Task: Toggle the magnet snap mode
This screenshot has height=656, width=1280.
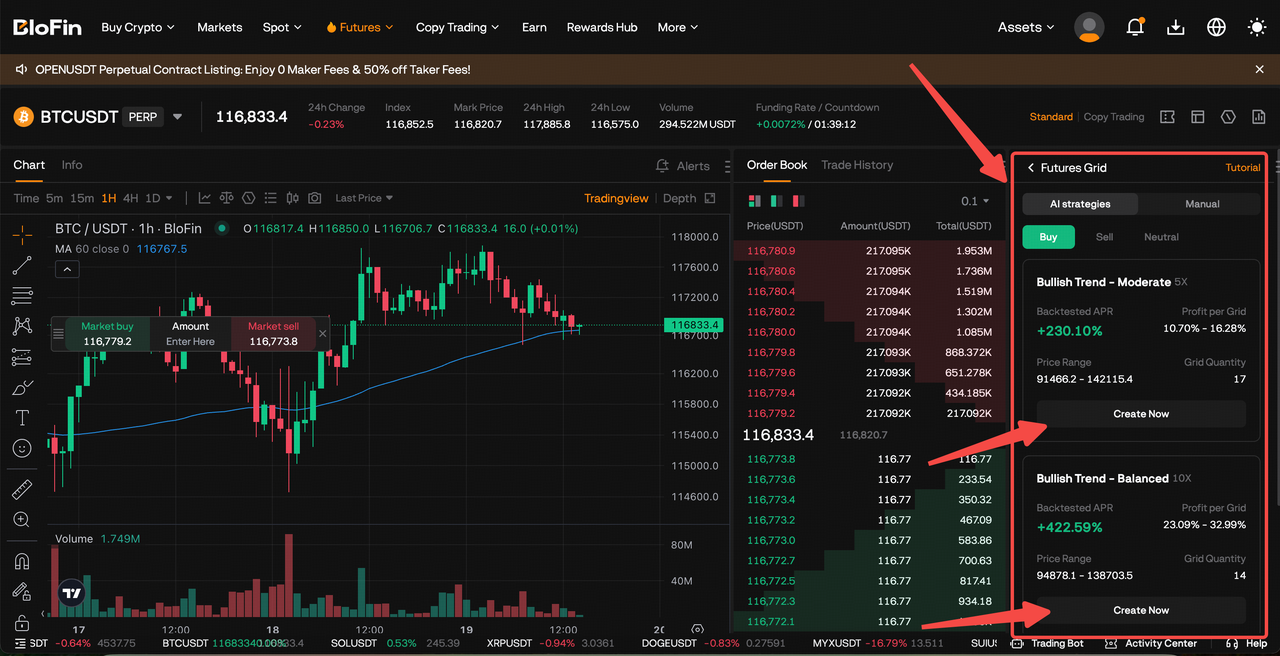Action: coord(22,560)
